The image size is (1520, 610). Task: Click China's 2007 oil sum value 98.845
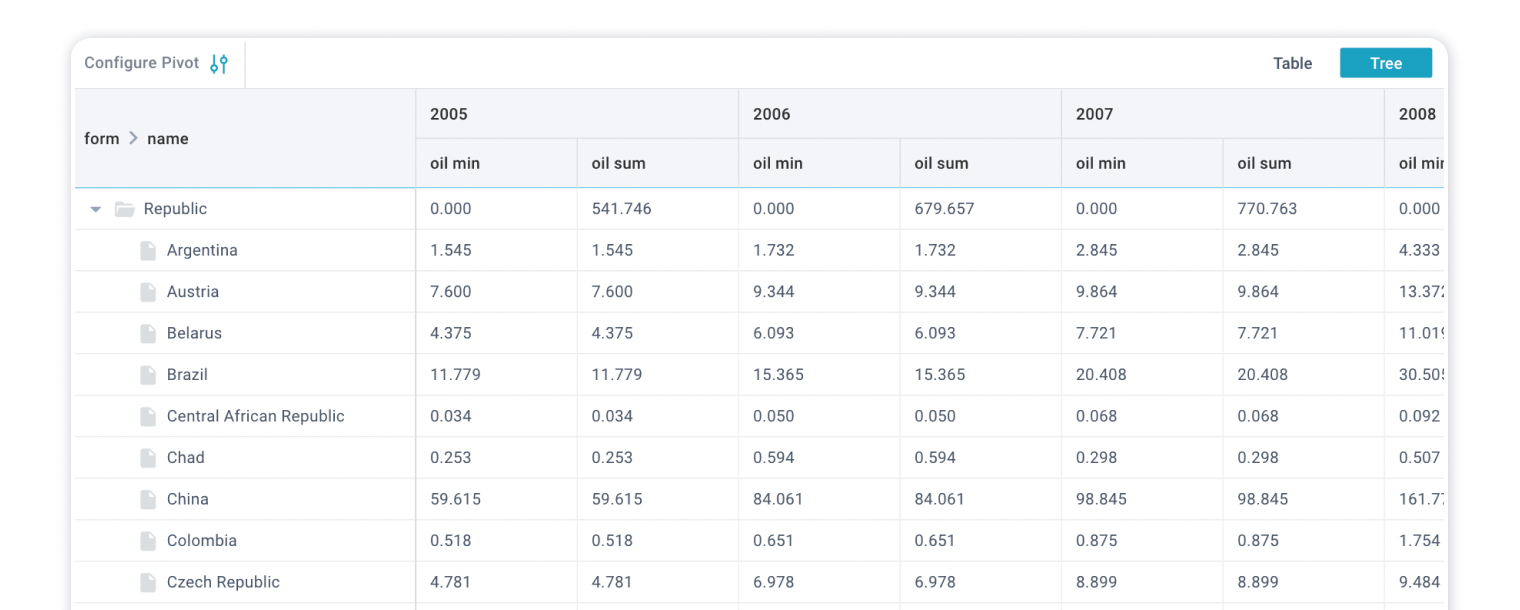pos(1304,500)
